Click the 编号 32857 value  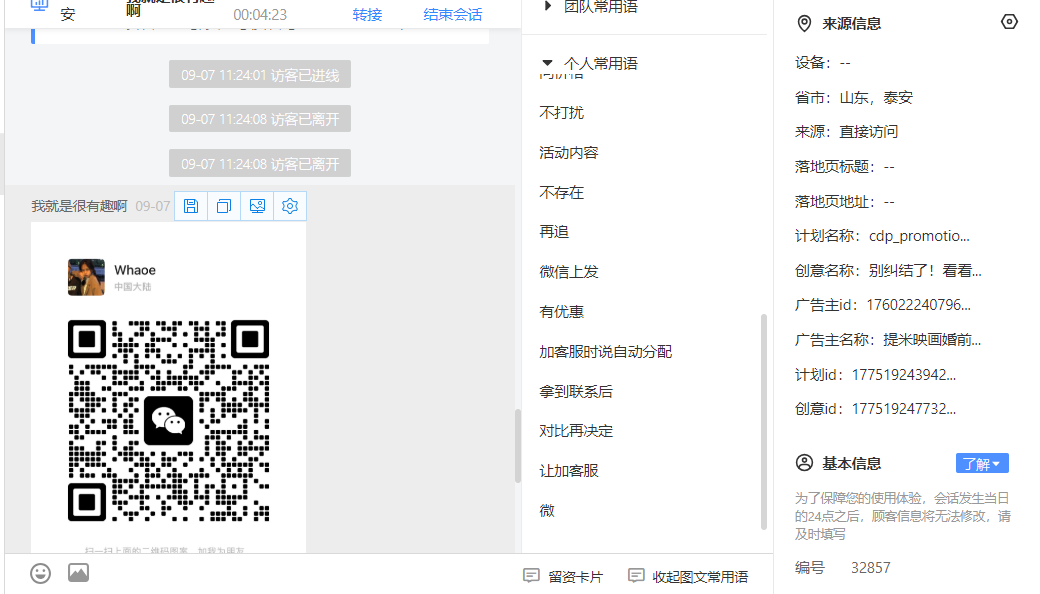[870, 567]
